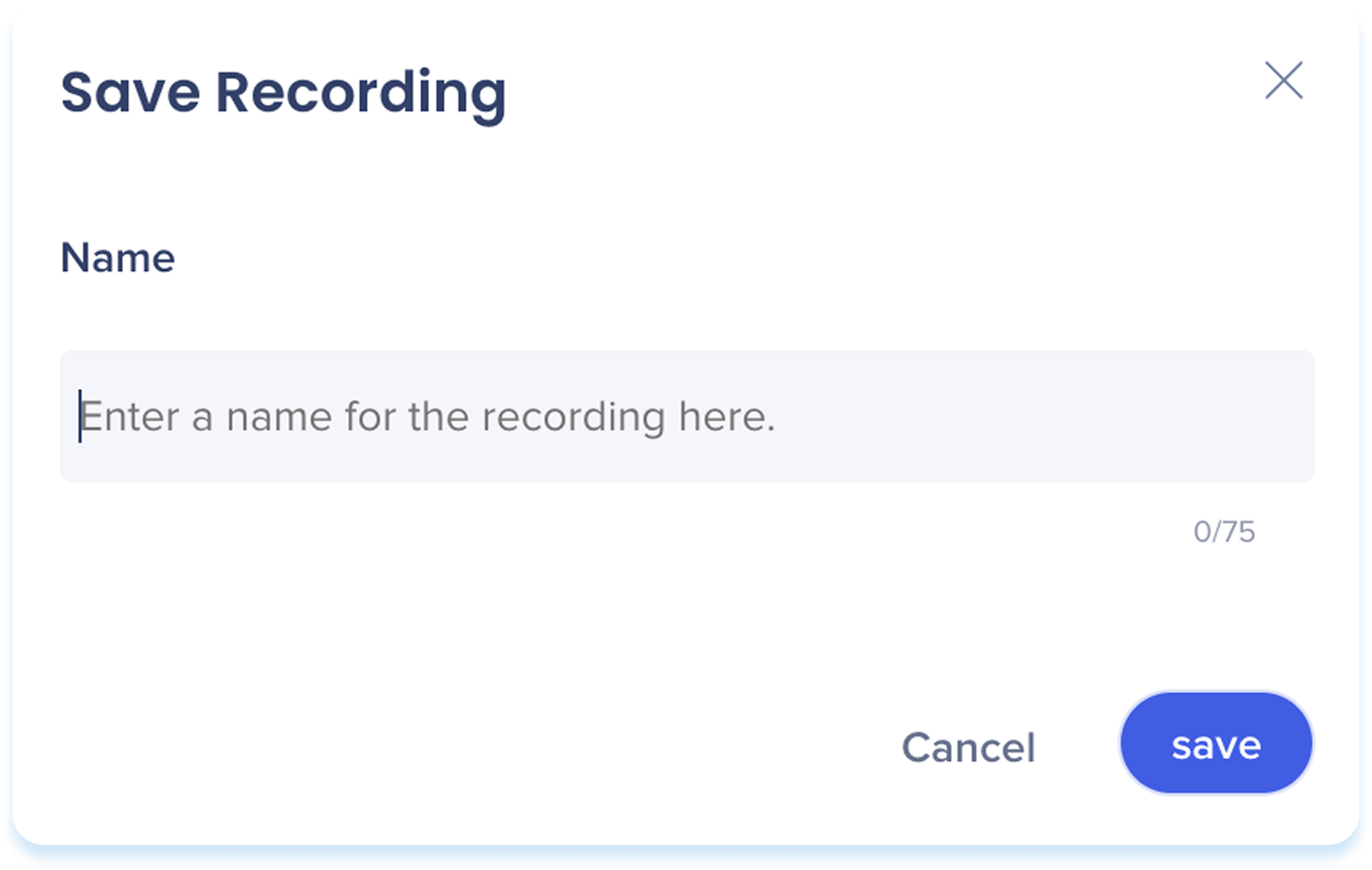Activate the gray name text box
The height and width of the screenshot is (870, 1372).
(687, 416)
